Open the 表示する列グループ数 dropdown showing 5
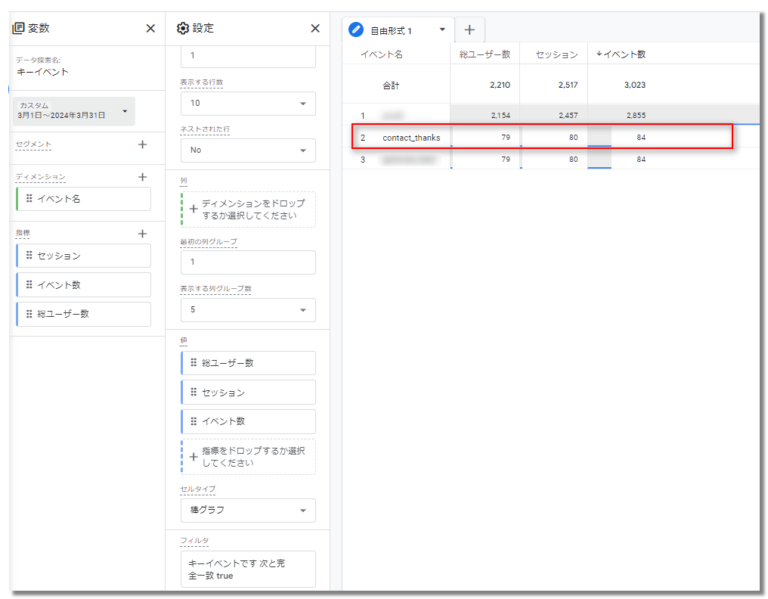Image resolution: width=768 pixels, height=599 pixels. click(247, 310)
